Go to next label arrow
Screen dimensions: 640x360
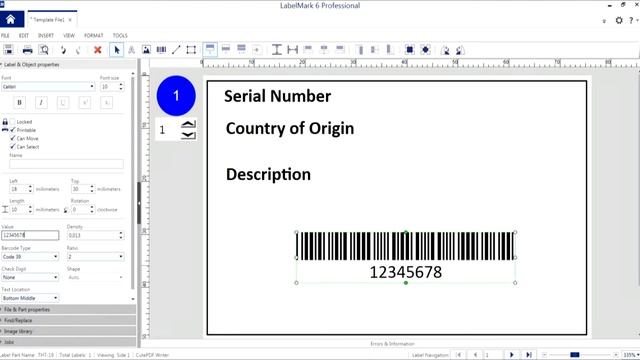point(511,355)
